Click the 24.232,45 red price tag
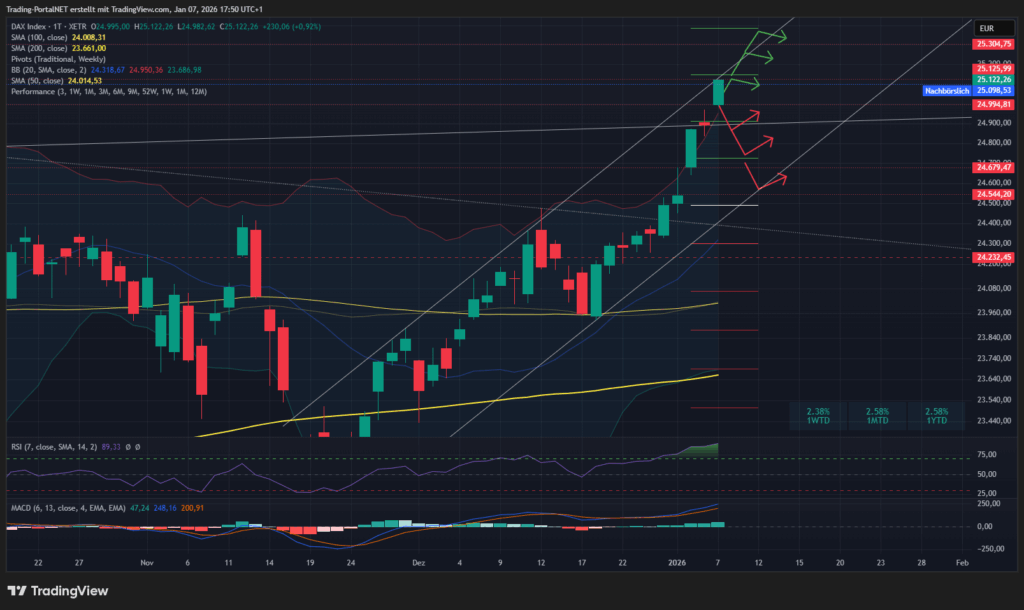The width and height of the screenshot is (1024, 610). (994, 257)
